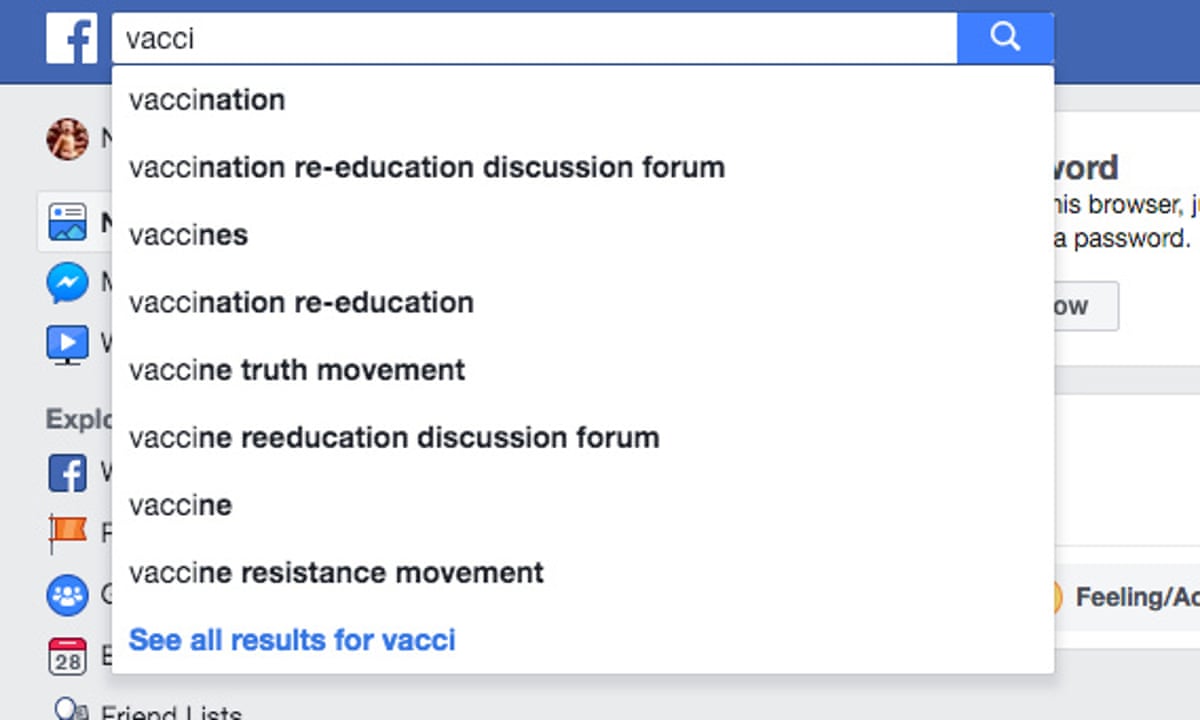Open the News Feed sidebar icon
This screenshot has width=1200, height=720.
68,222
